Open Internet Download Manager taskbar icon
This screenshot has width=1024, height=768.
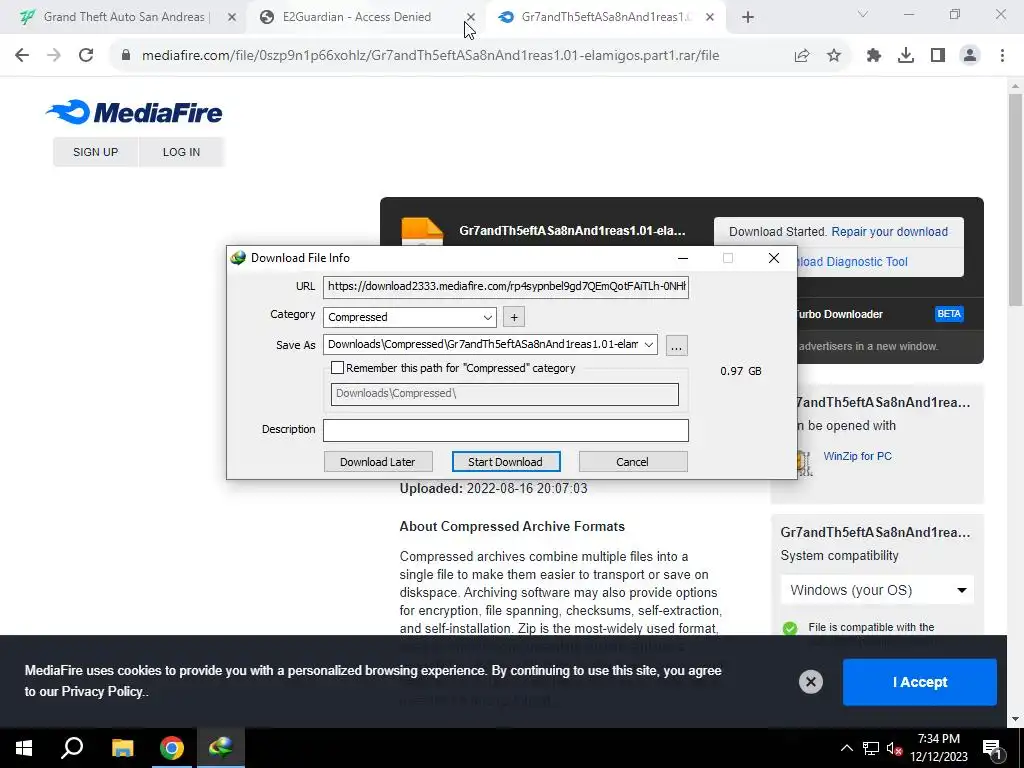click(x=221, y=748)
